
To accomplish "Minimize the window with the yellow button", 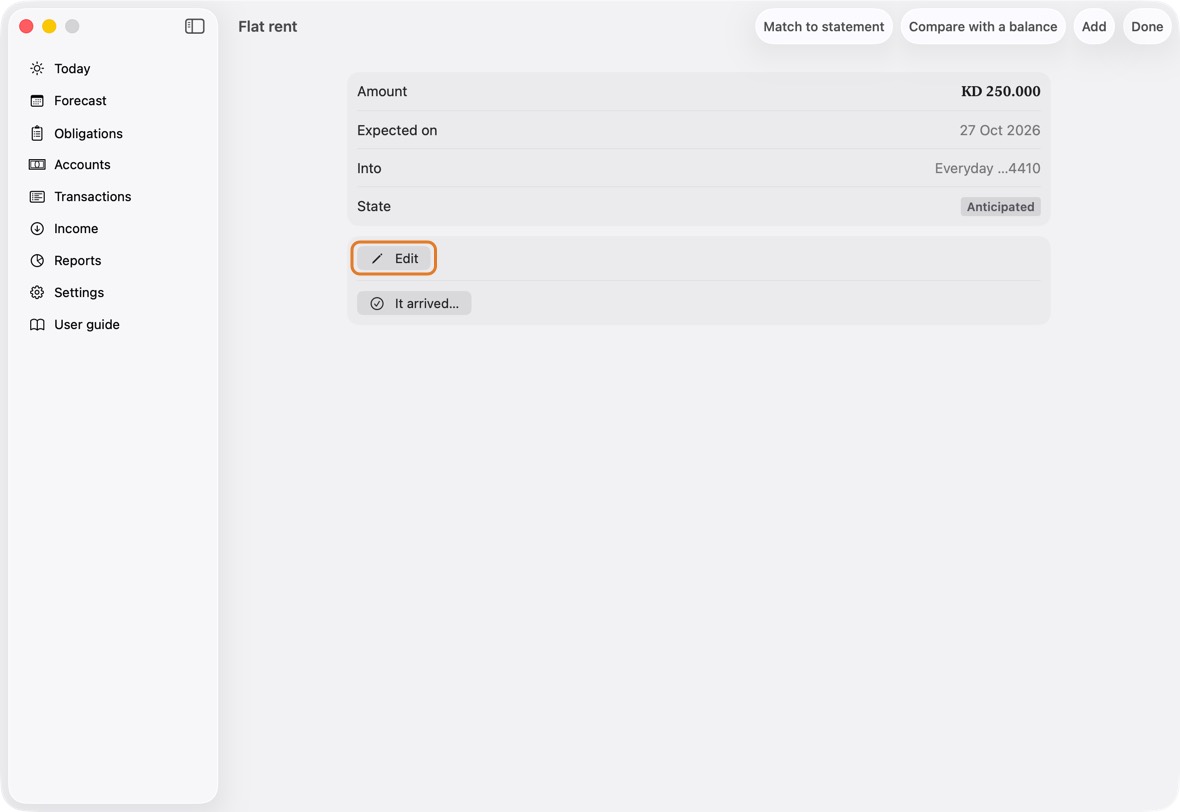I will (49, 26).
